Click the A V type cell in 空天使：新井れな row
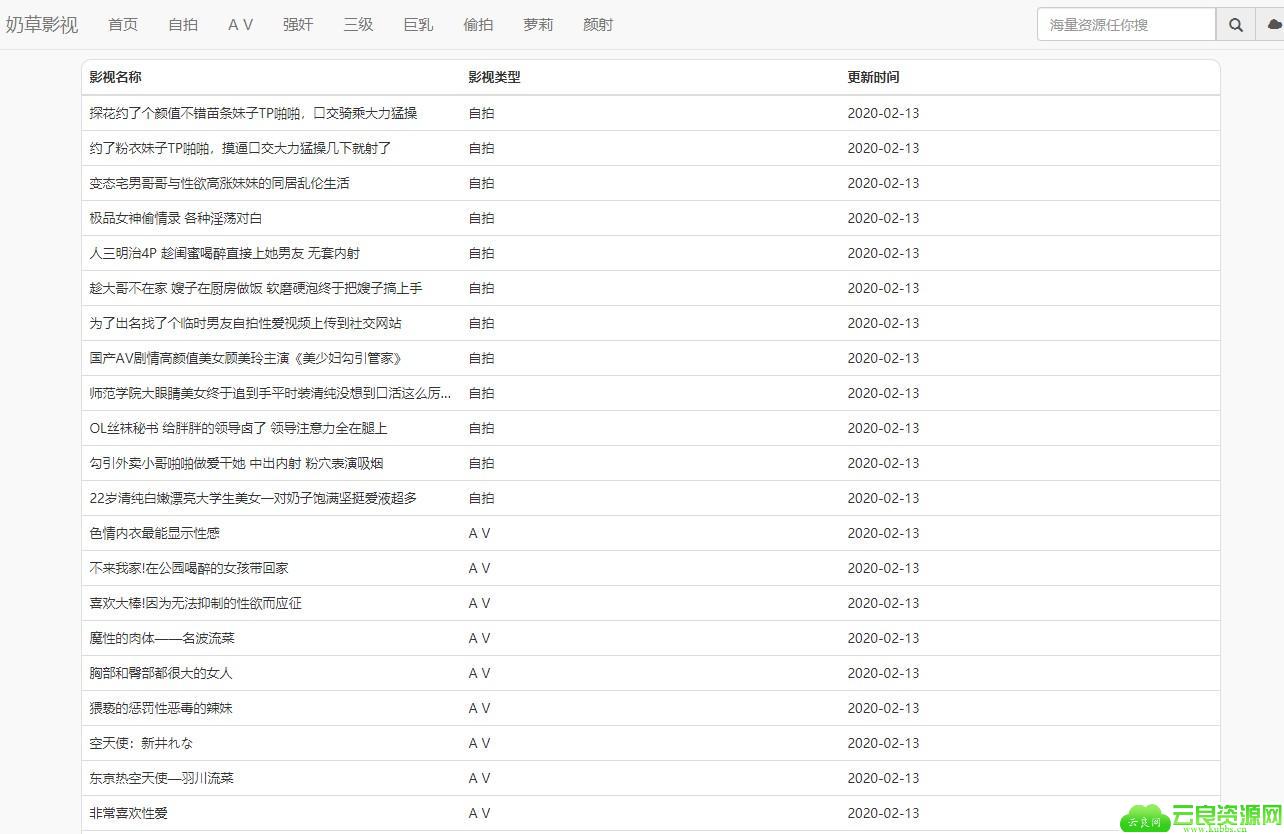1284x834 pixels. pos(480,743)
